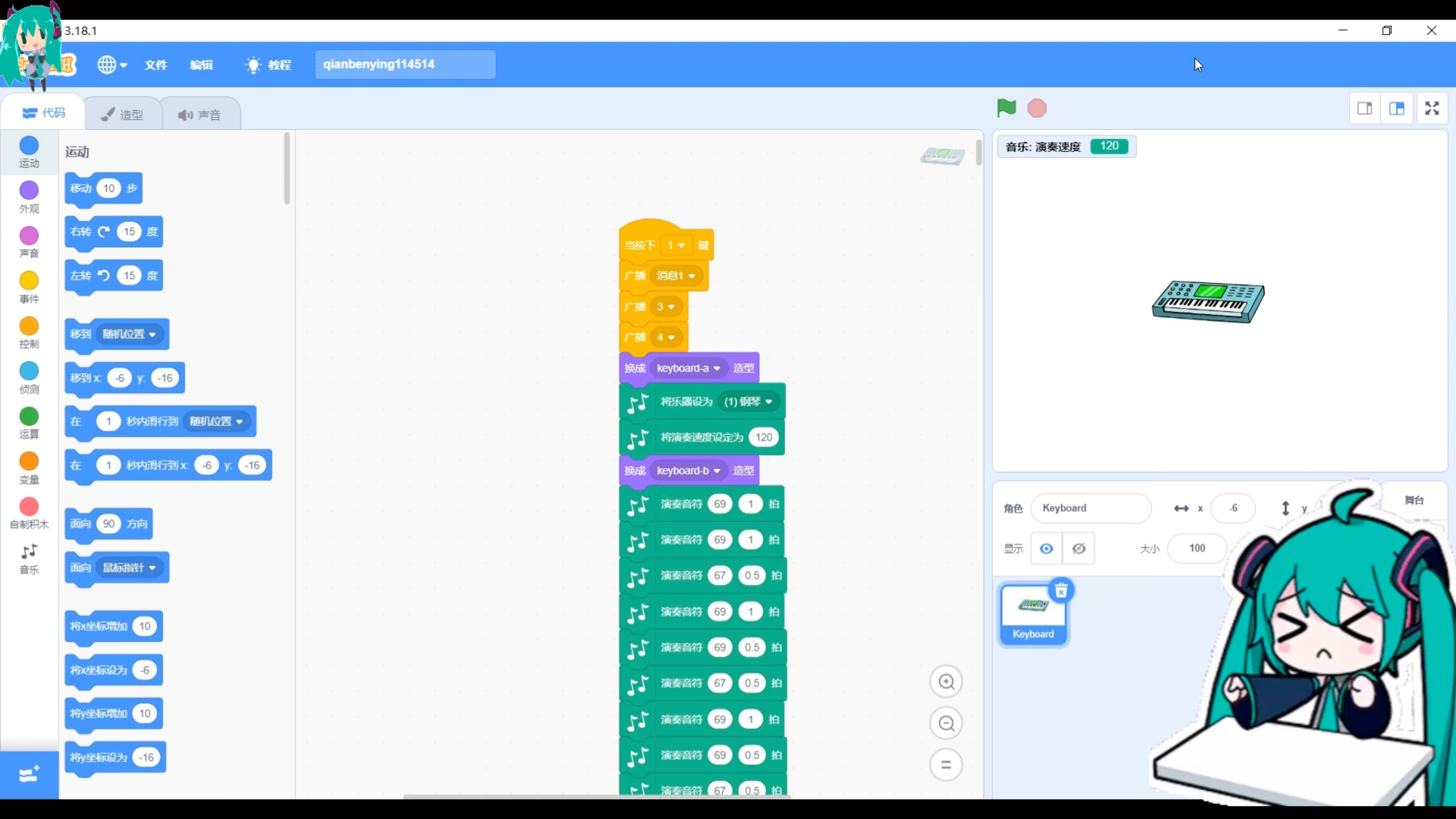Select the Keyboard sprite thumbnail
Screen dimensions: 1456x819
point(1033,614)
